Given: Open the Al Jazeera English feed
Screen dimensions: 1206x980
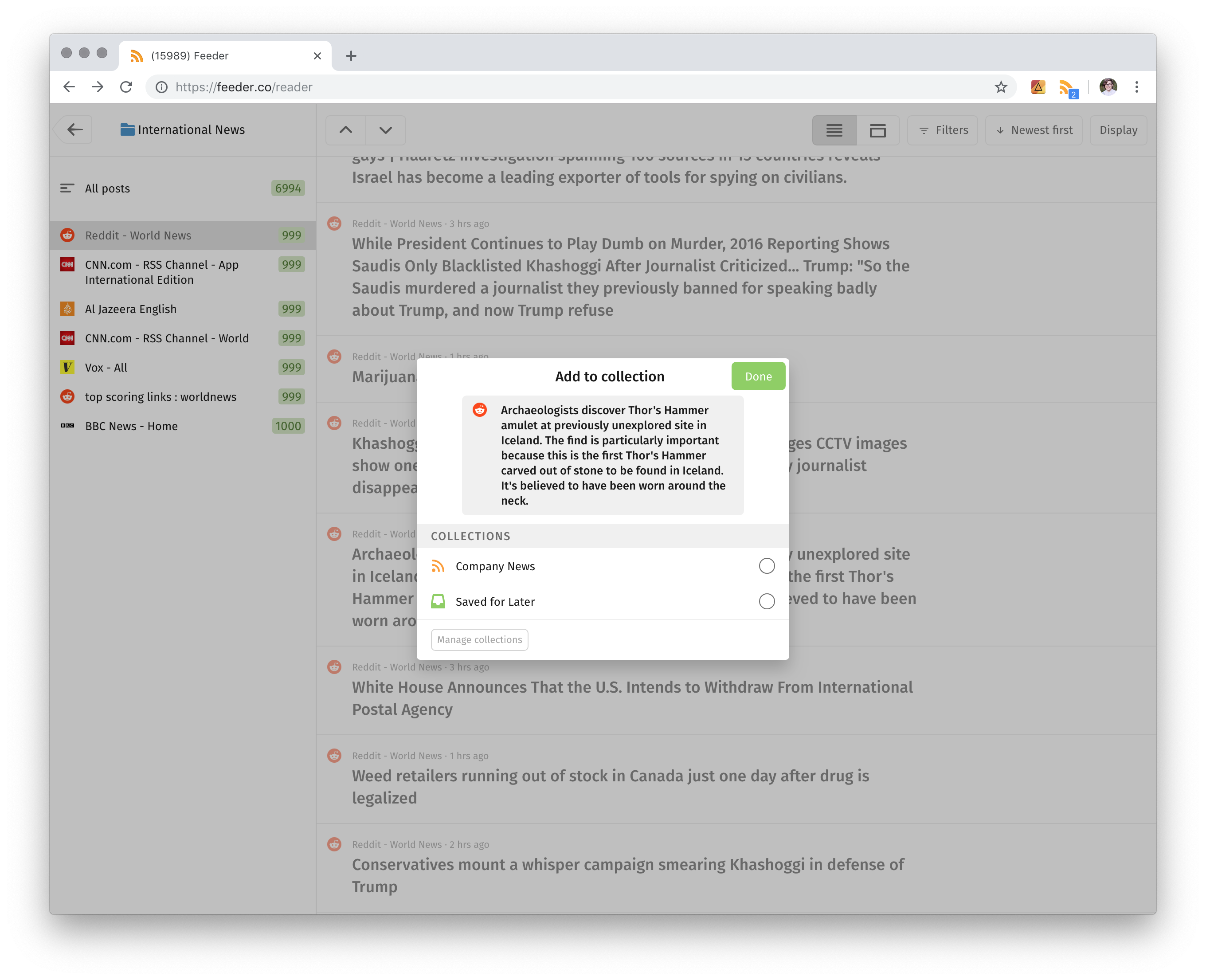Looking at the screenshot, I should click(182, 309).
